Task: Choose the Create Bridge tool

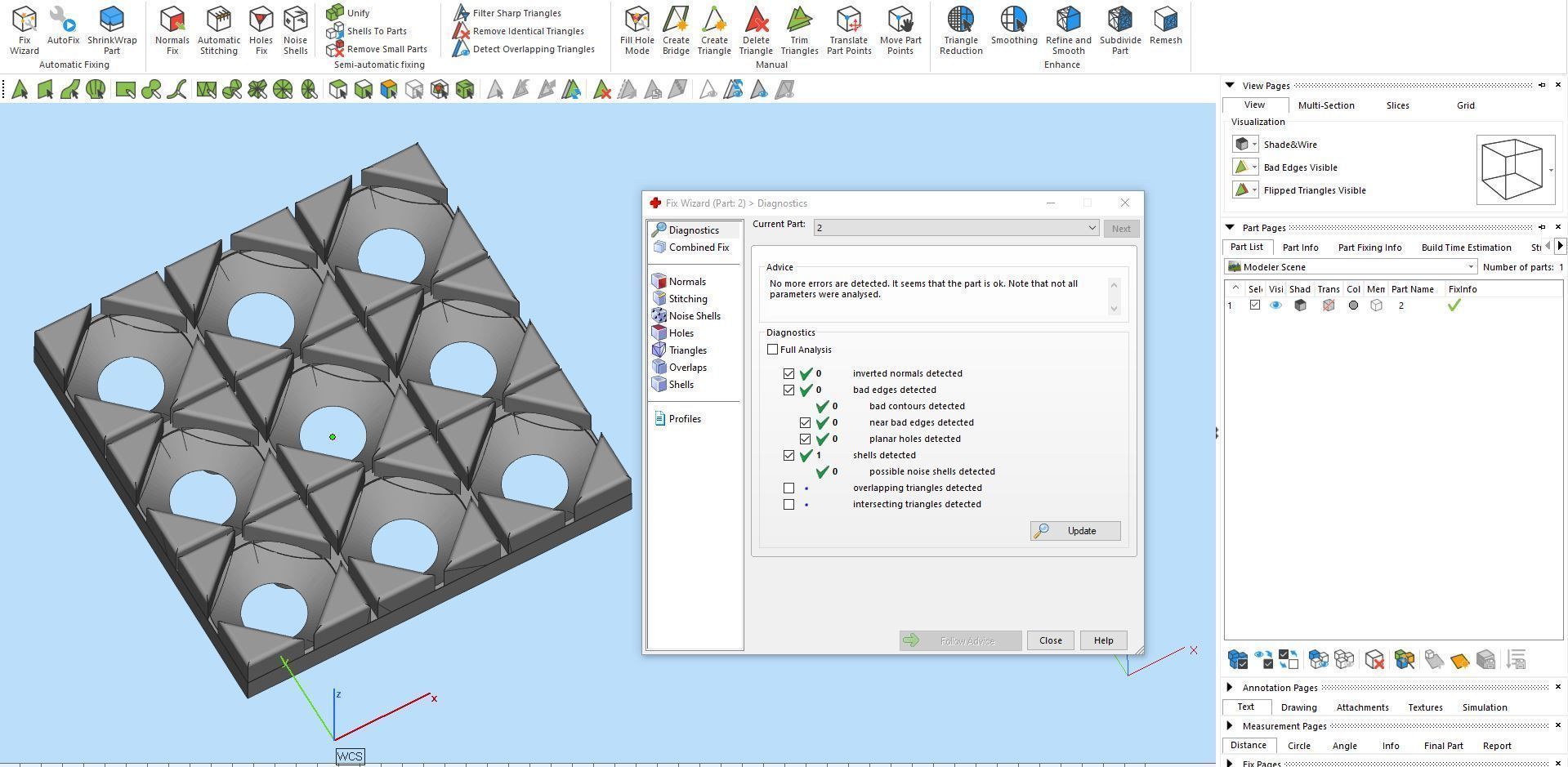Action: 676,30
